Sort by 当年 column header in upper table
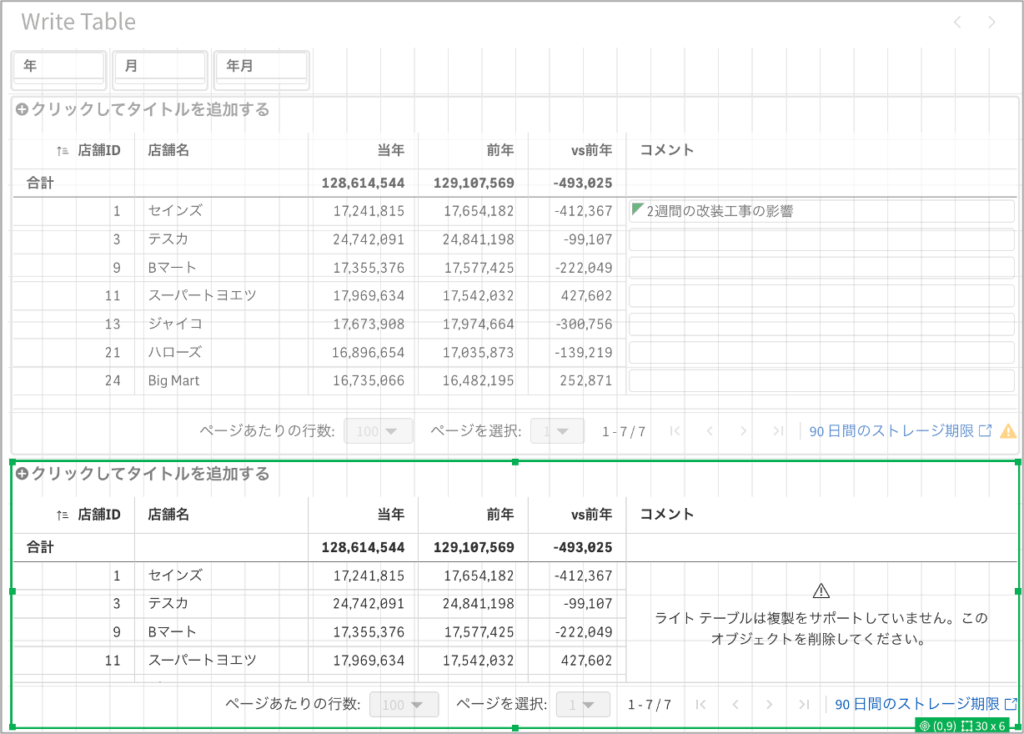Viewport: 1024px width, 734px height. coord(390,150)
